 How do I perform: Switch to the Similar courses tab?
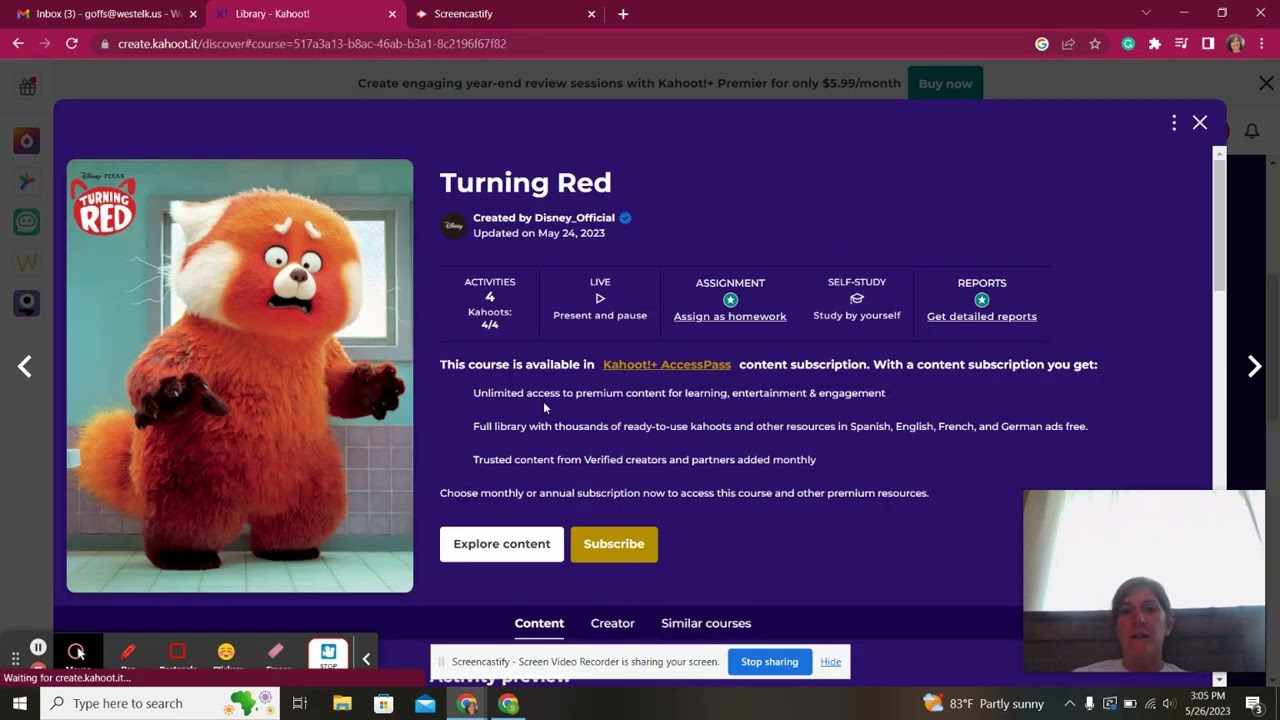click(x=706, y=623)
